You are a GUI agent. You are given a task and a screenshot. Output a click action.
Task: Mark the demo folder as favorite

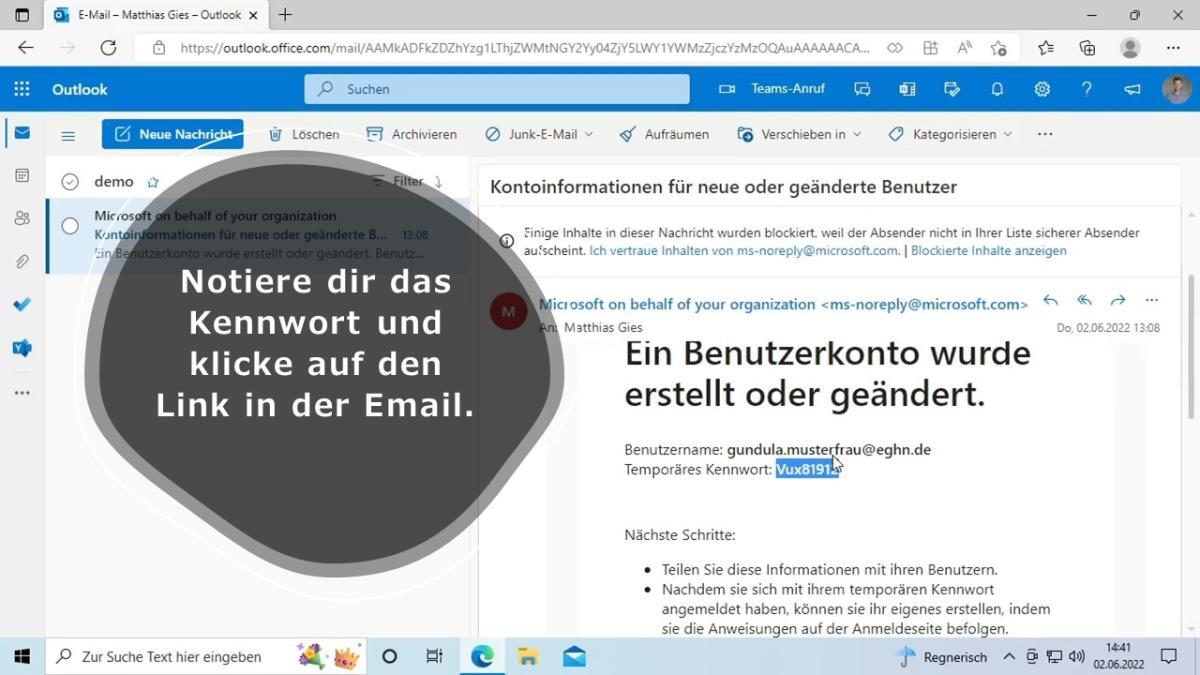pos(153,182)
